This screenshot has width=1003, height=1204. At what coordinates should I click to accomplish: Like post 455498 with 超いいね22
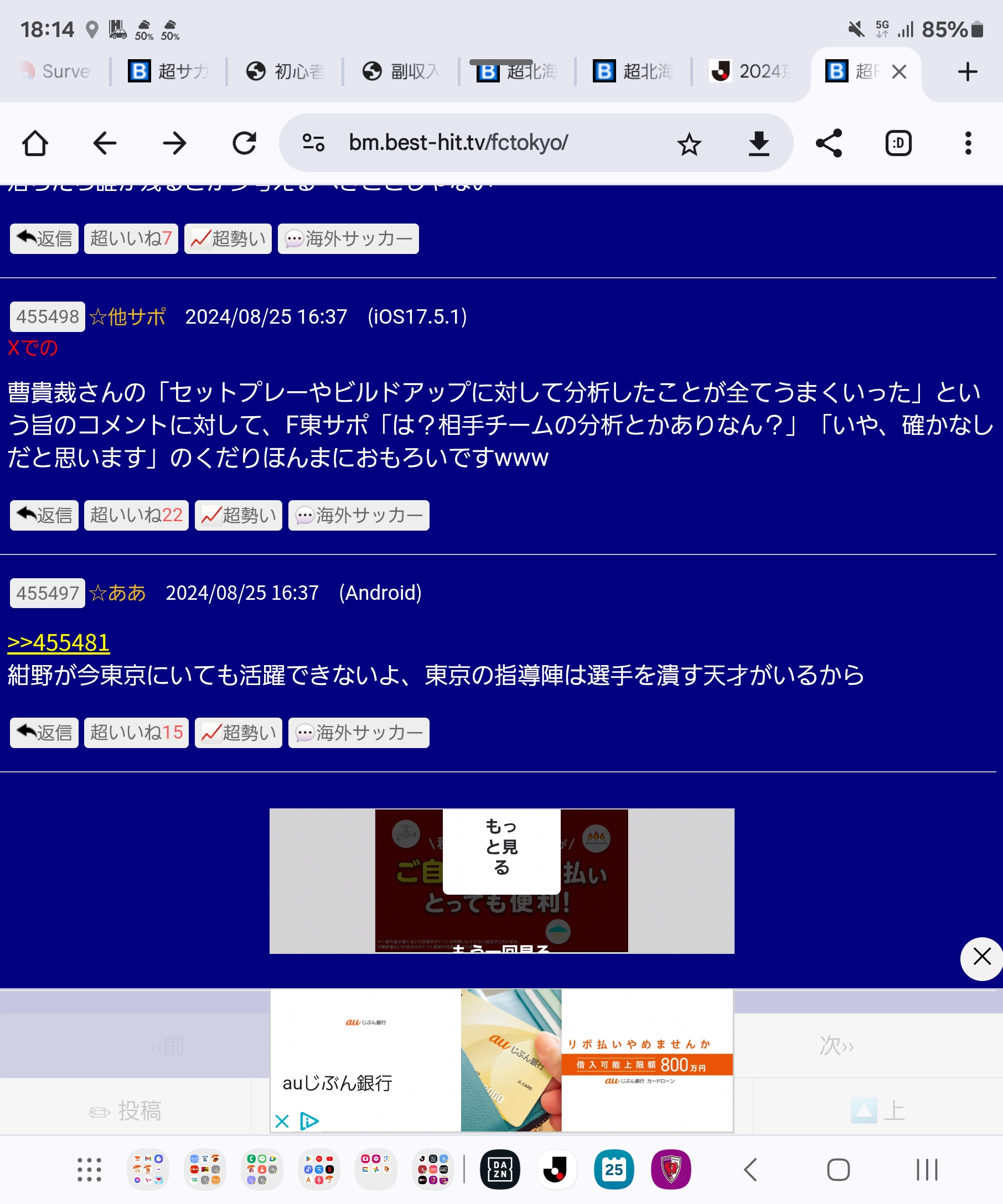pyautogui.click(x=136, y=516)
